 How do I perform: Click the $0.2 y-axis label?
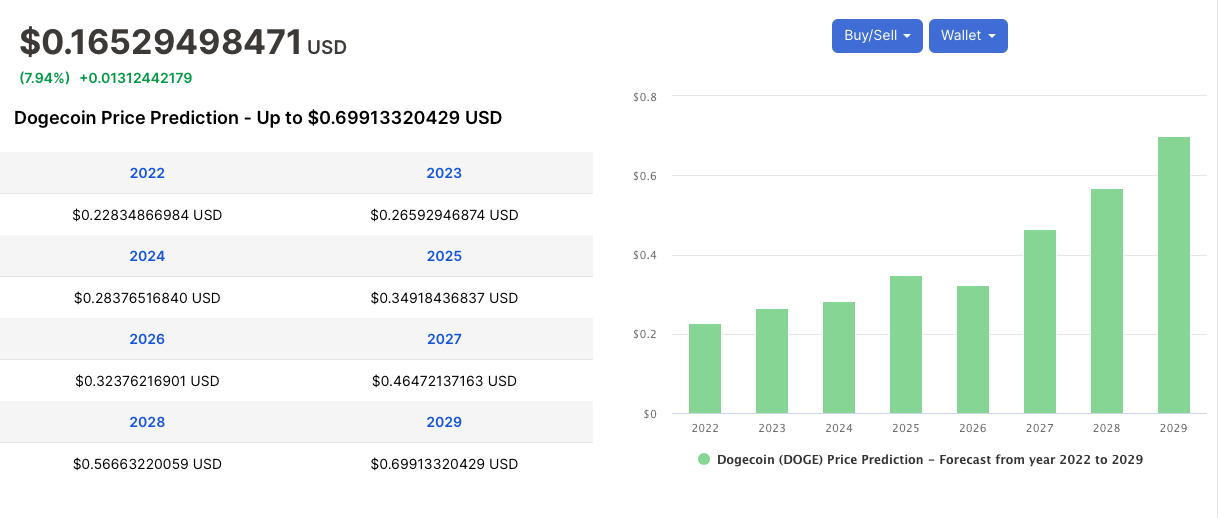click(645, 334)
